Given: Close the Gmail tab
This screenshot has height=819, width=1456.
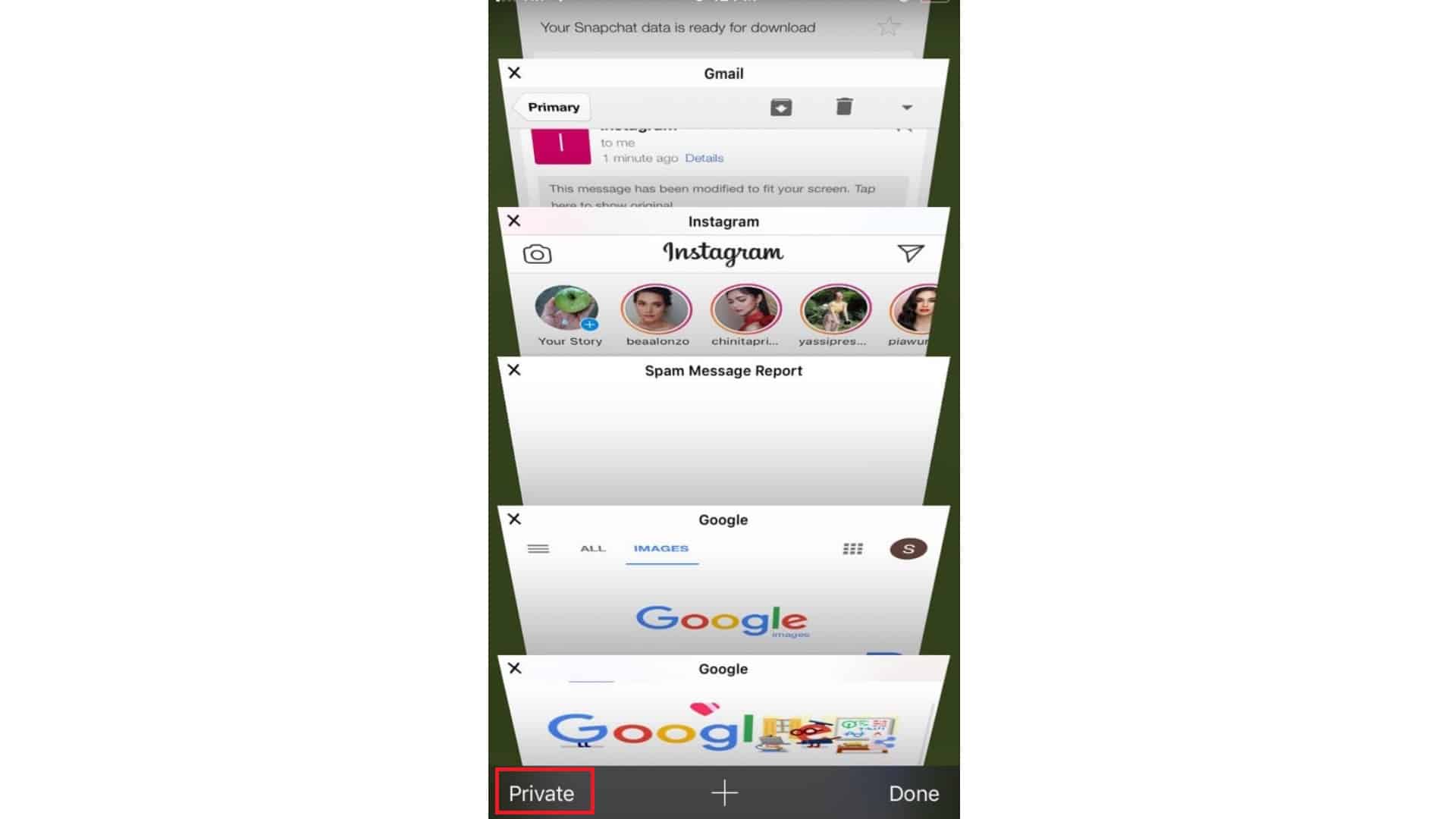Looking at the screenshot, I should [x=514, y=72].
